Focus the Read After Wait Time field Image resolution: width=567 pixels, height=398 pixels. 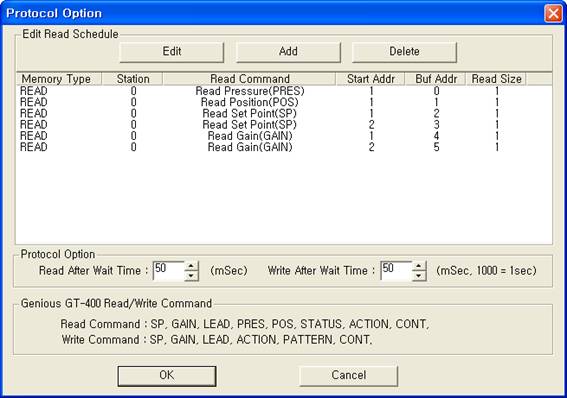point(169,271)
